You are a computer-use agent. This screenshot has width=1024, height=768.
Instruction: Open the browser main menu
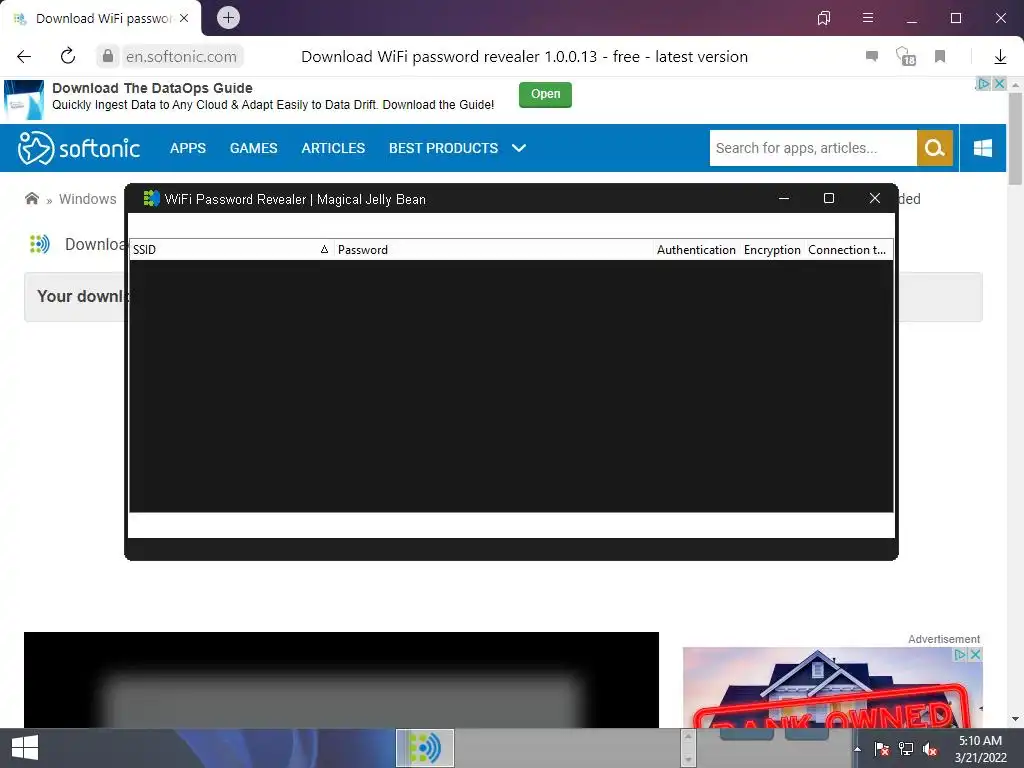868,18
